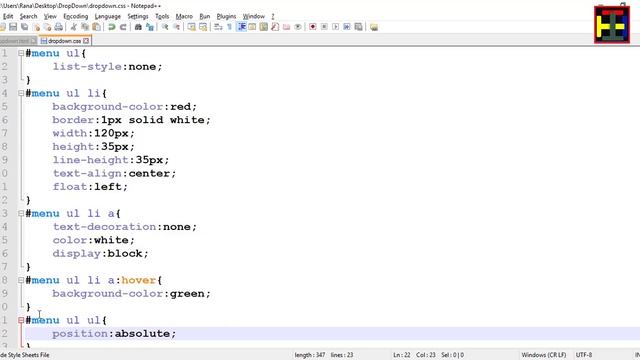
Task: Click the Paste clipboard toolbar icon
Action: (96, 27)
